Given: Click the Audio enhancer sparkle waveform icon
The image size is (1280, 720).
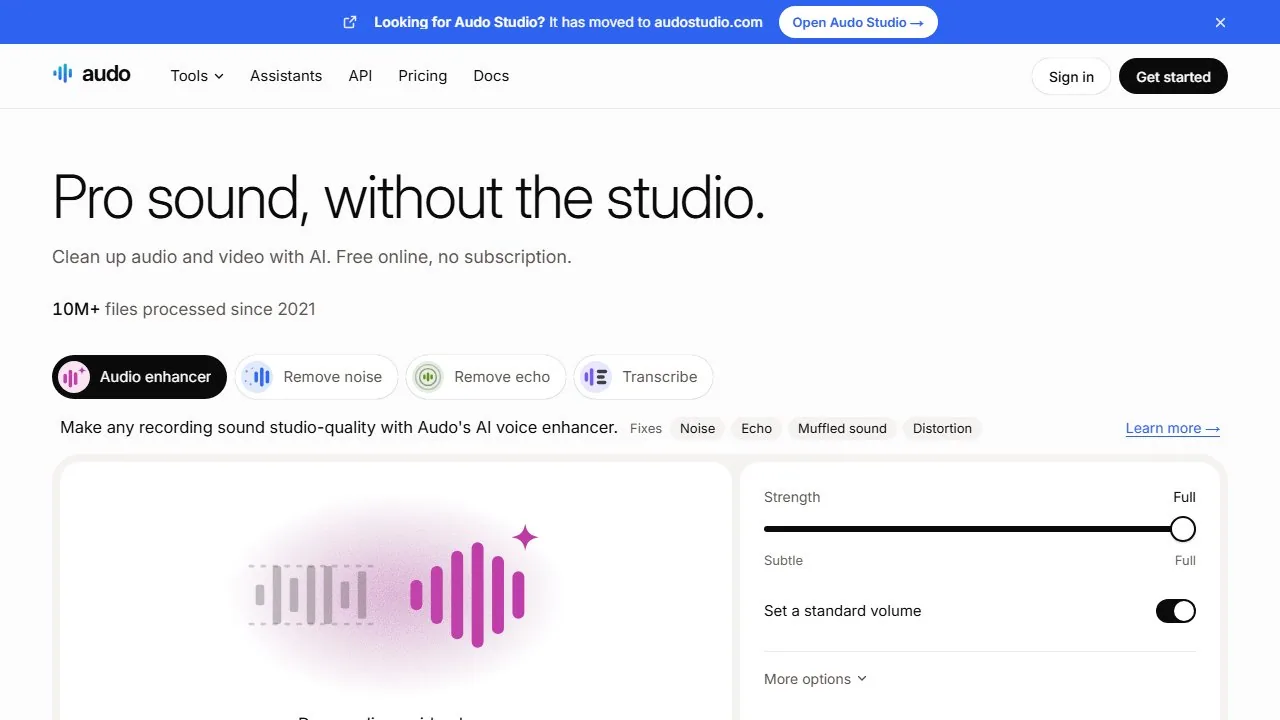Looking at the screenshot, I should (74, 377).
